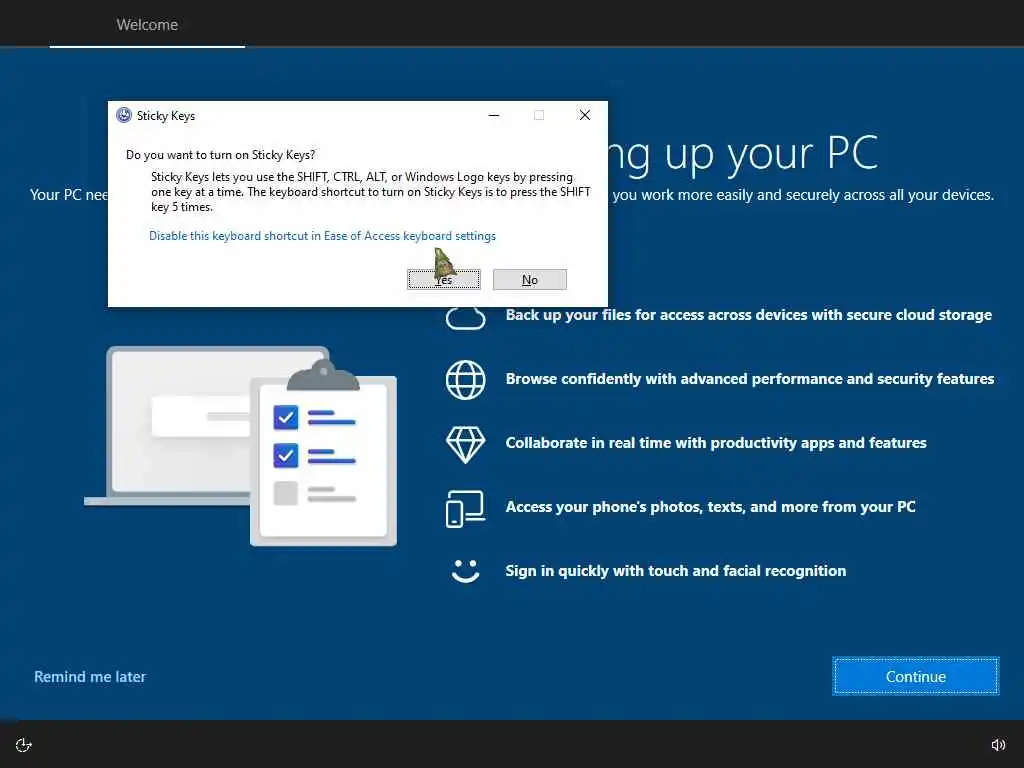Click Yes to turn on Sticky Keys

click(443, 280)
